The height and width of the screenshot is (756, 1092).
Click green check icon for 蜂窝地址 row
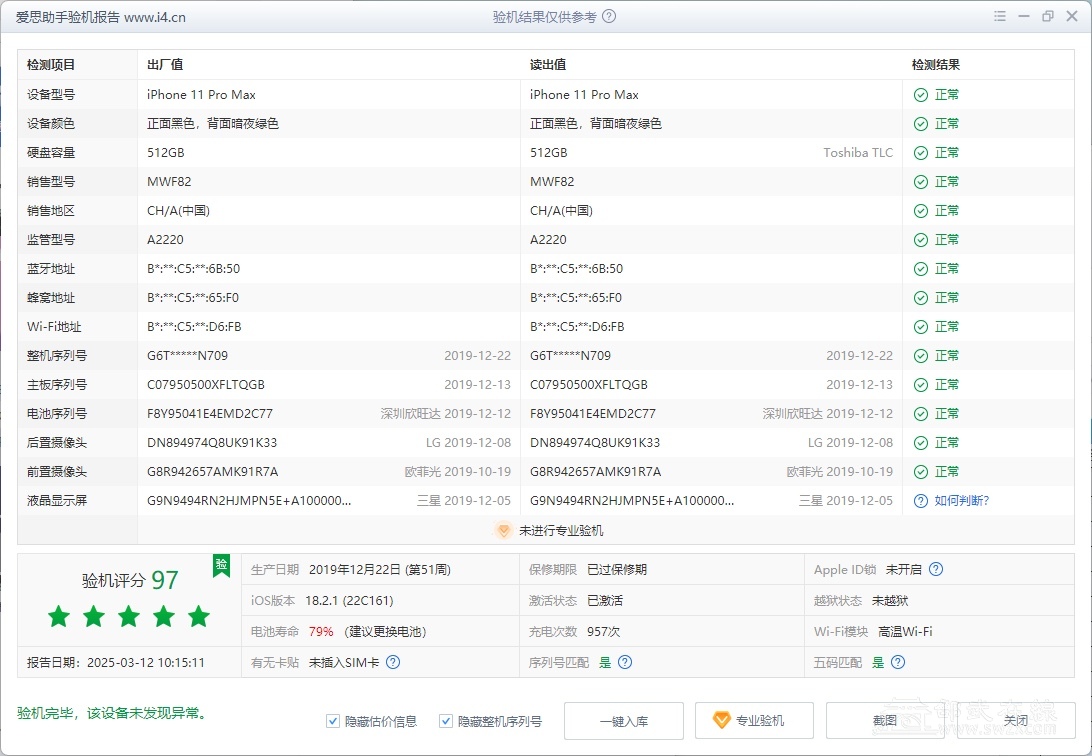click(x=921, y=298)
